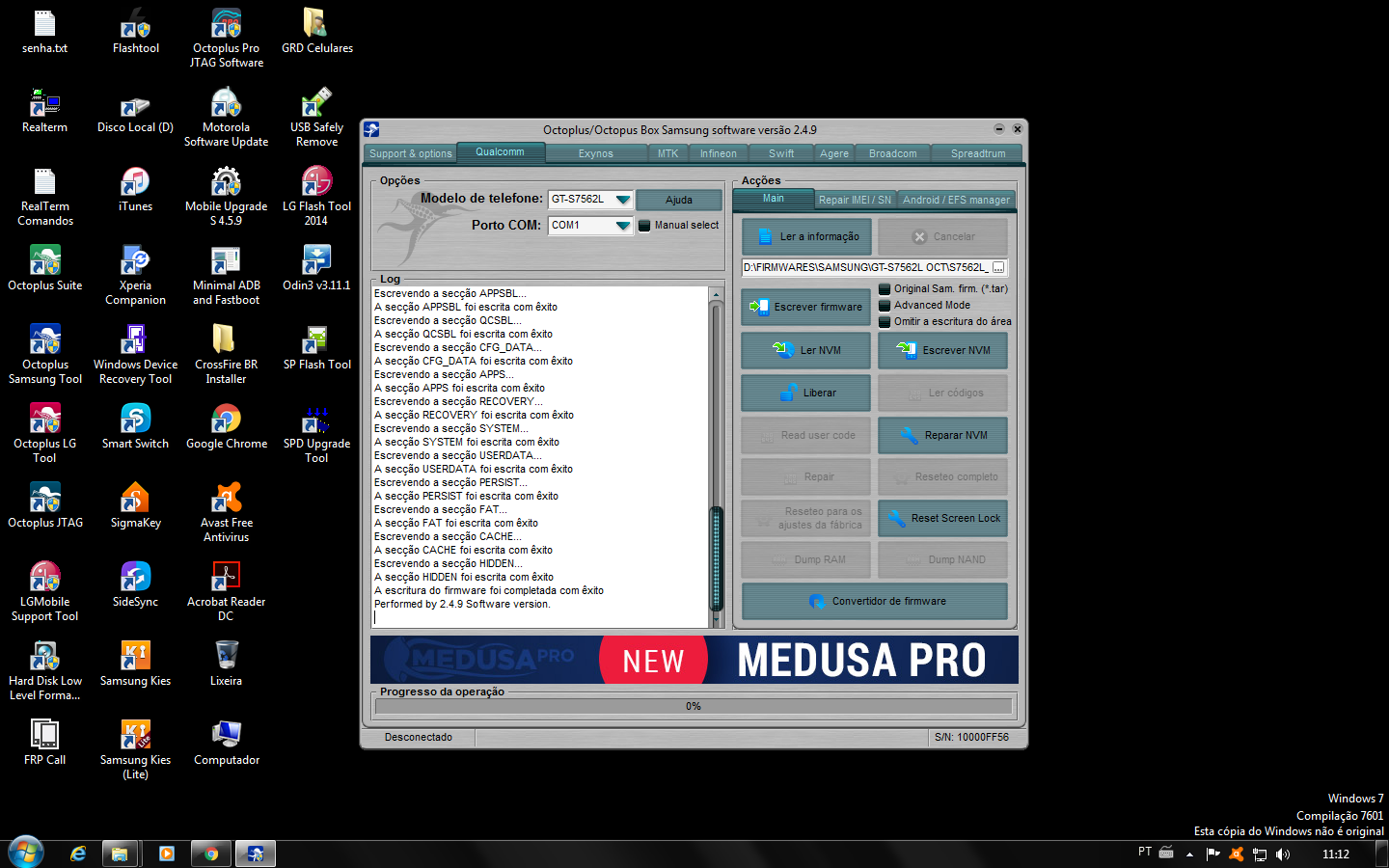
Task: Expand Porto COM dropdown
Action: [x=622, y=226]
